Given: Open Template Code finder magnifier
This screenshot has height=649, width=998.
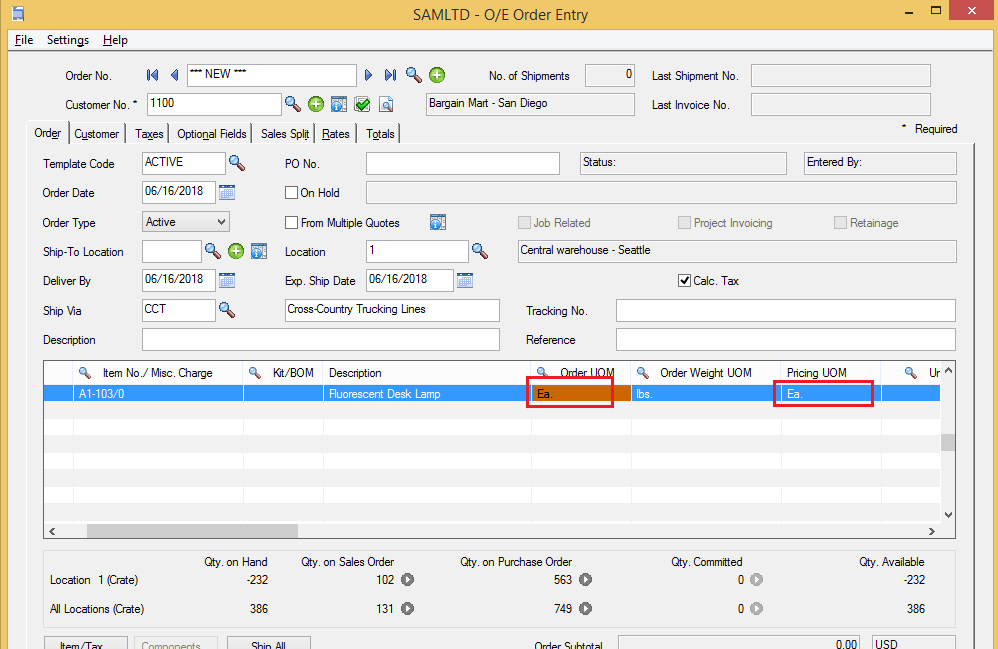Looking at the screenshot, I should [237, 163].
